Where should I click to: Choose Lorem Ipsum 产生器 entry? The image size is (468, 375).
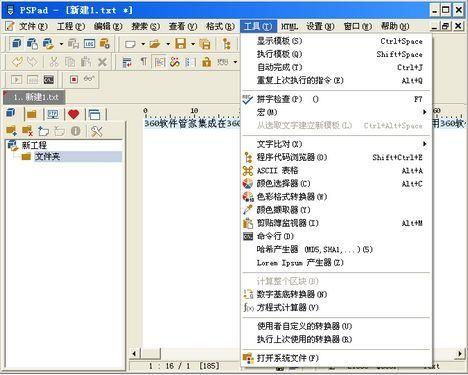coord(336,263)
